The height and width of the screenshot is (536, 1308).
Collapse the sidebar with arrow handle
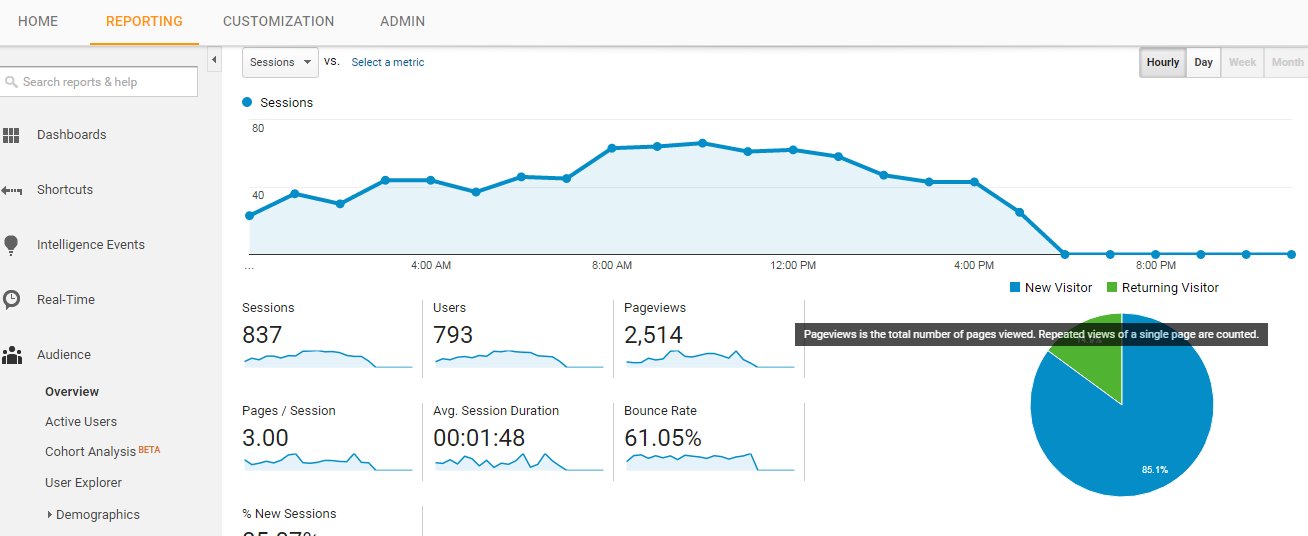point(214,61)
